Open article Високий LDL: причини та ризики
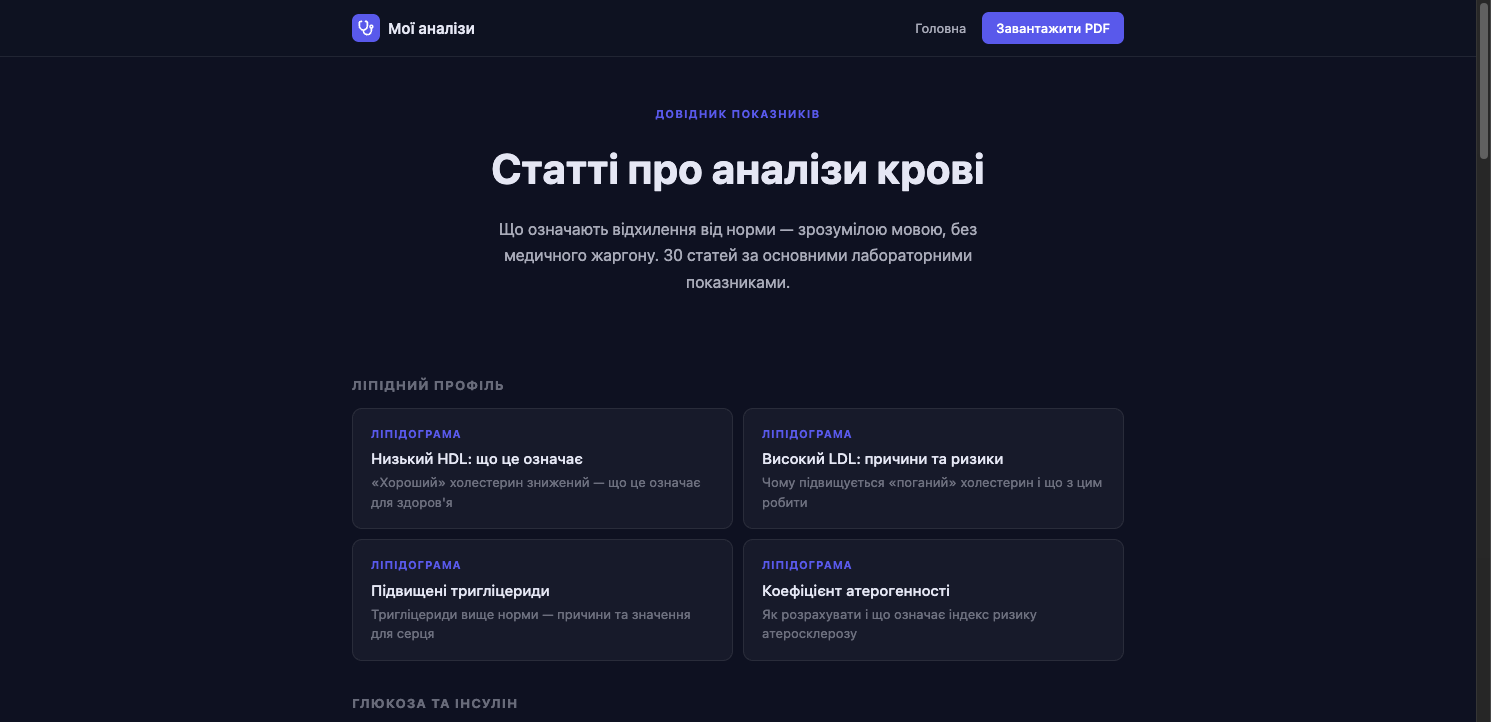Screen dimensions: 1491x722 coord(933,468)
